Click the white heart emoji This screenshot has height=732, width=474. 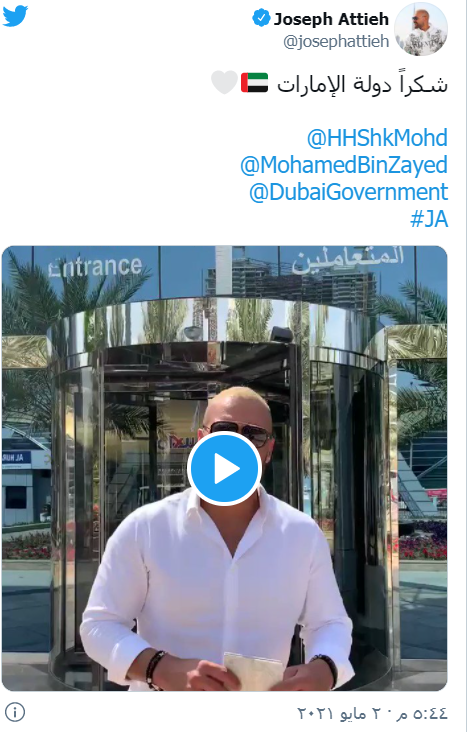(225, 82)
